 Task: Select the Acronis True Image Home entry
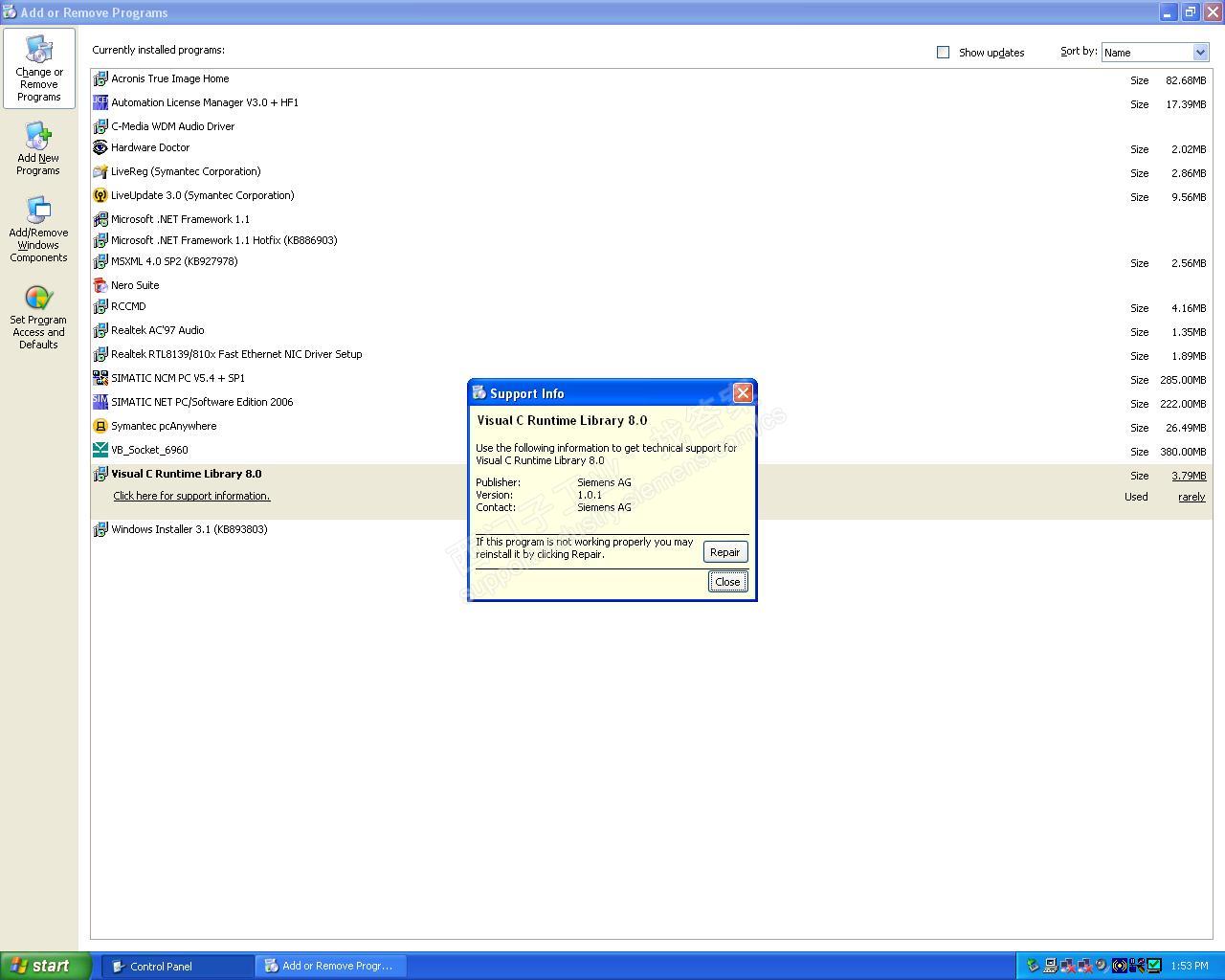pyautogui.click(x=651, y=79)
